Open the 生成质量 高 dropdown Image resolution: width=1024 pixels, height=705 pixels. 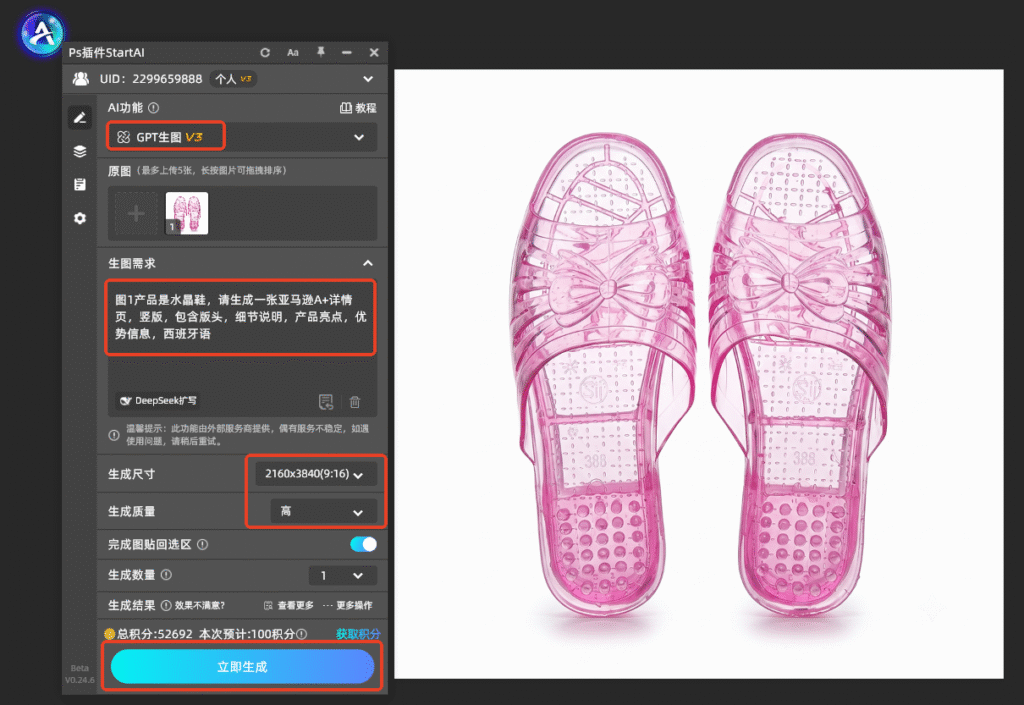[x=323, y=511]
